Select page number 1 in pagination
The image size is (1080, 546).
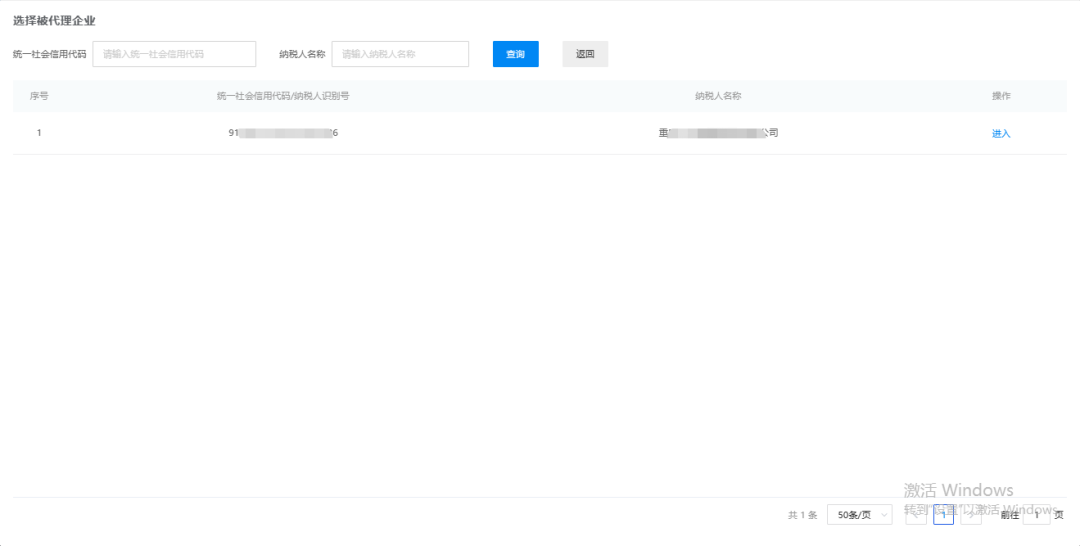943,515
